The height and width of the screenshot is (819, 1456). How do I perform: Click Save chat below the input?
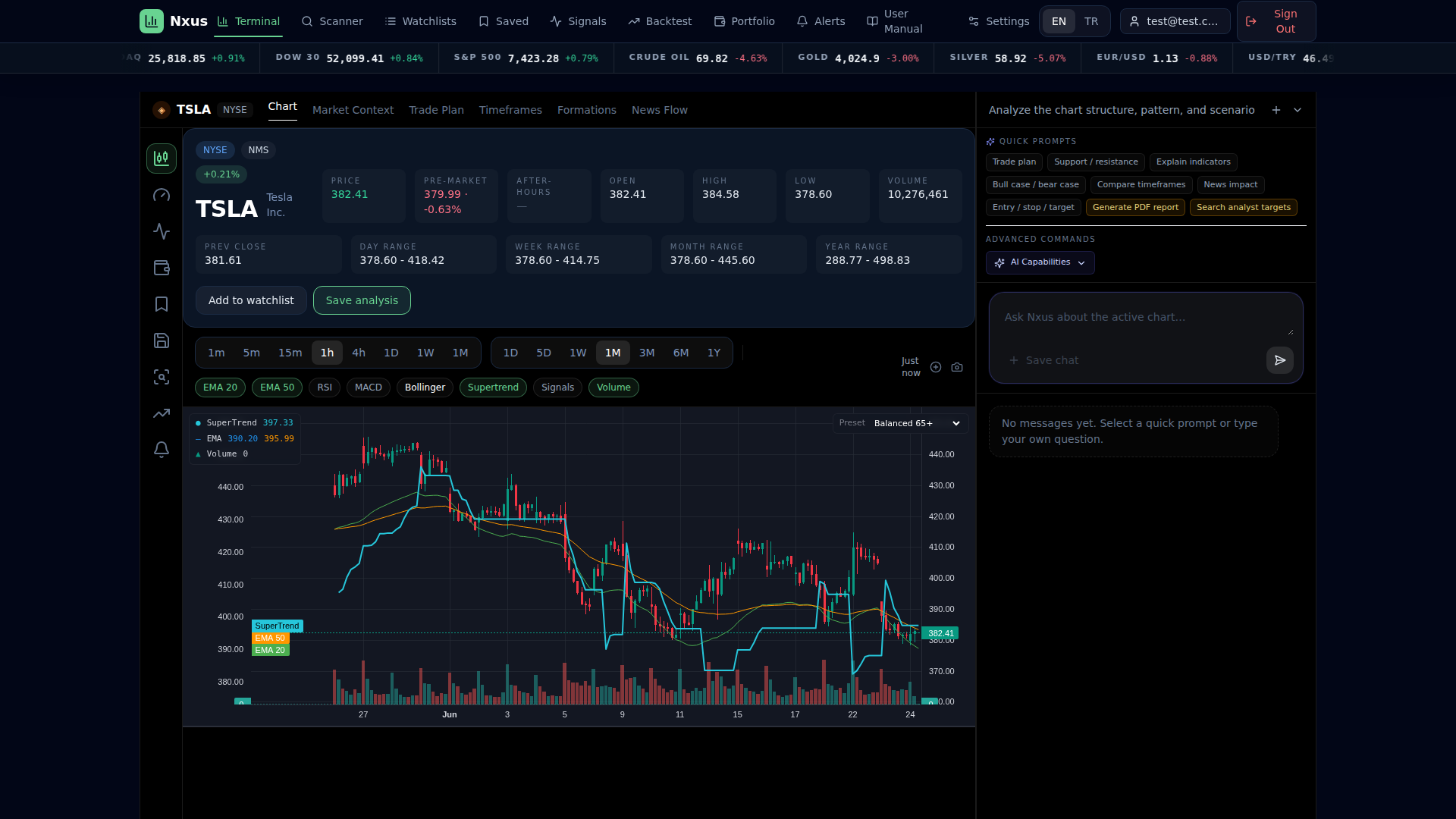pyautogui.click(x=1043, y=360)
